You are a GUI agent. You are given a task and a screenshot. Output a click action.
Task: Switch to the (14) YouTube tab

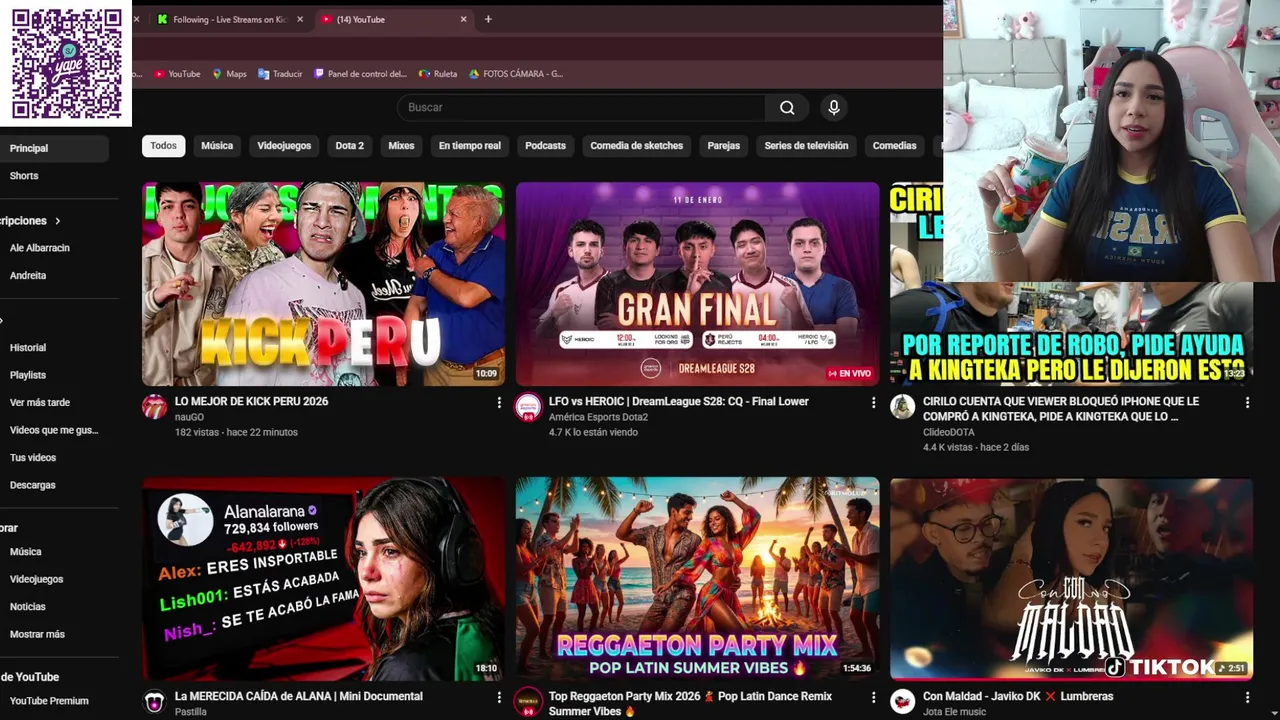(393, 19)
